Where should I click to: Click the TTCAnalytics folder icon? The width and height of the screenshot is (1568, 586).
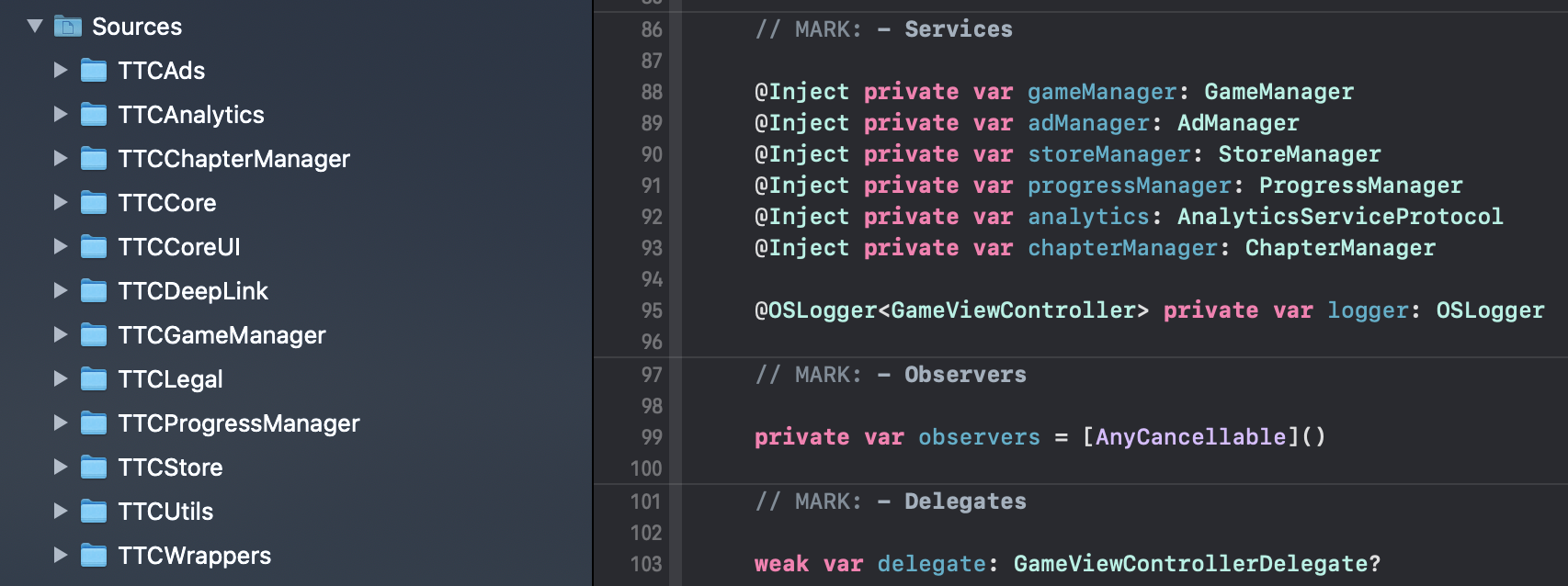tap(94, 115)
